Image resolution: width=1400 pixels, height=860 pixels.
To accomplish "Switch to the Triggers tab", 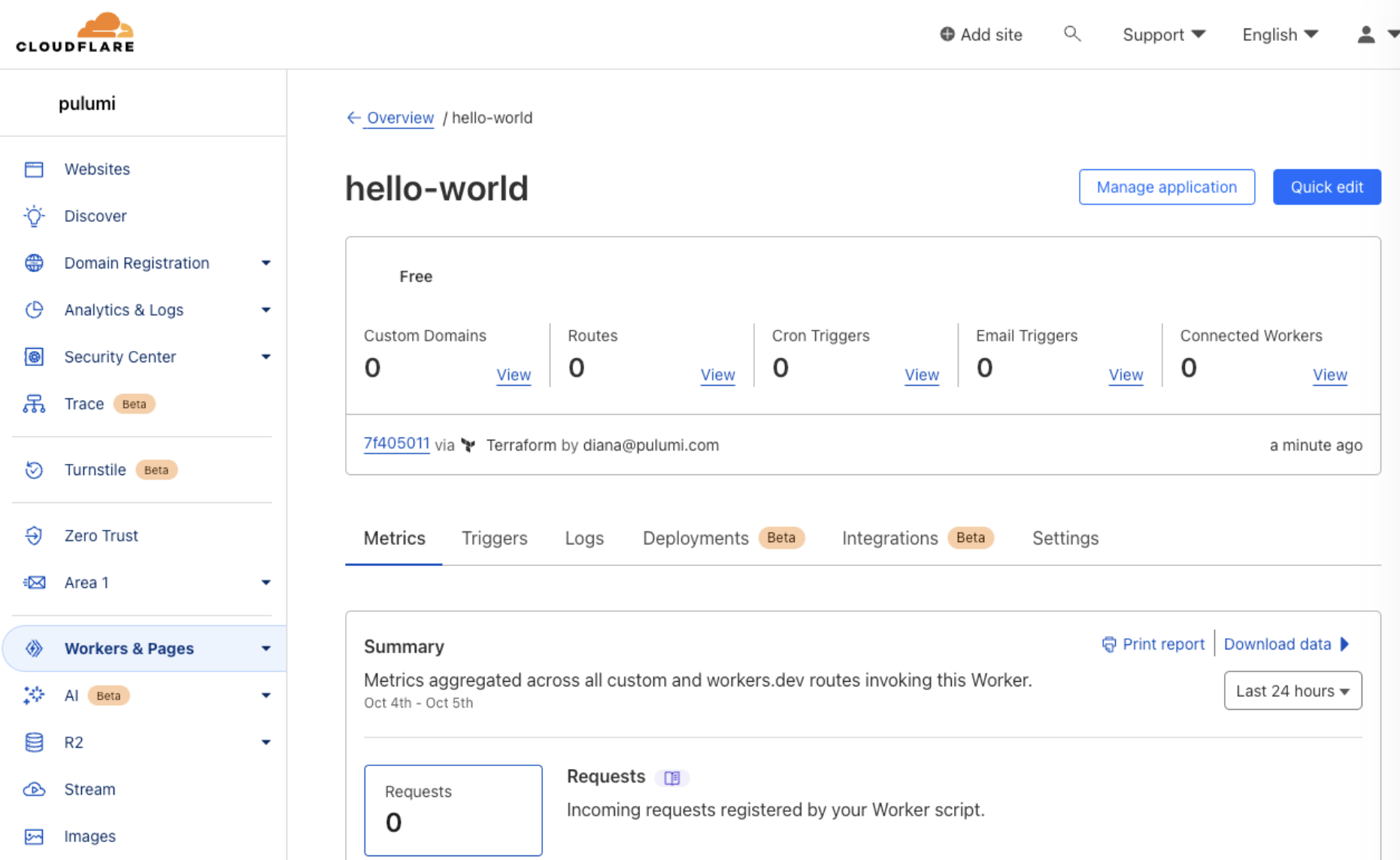I will point(494,538).
